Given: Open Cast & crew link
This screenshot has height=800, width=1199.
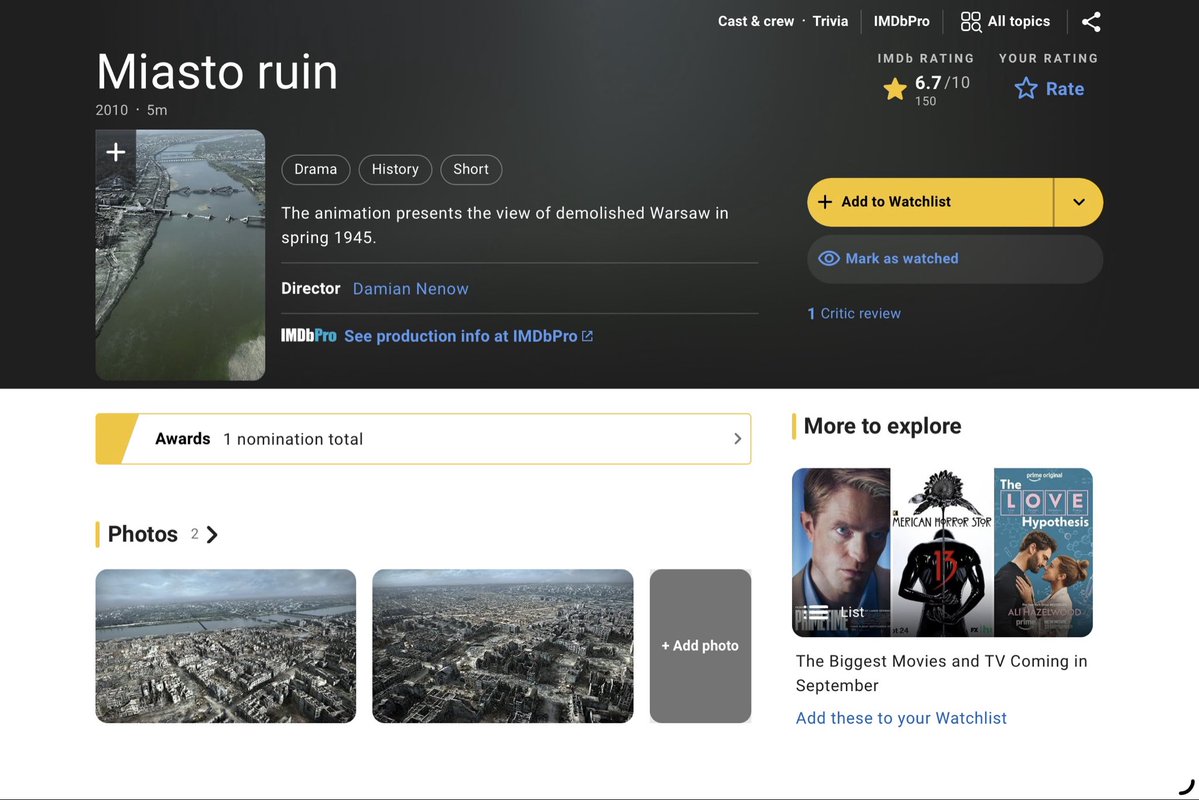Looking at the screenshot, I should pyautogui.click(x=755, y=21).
